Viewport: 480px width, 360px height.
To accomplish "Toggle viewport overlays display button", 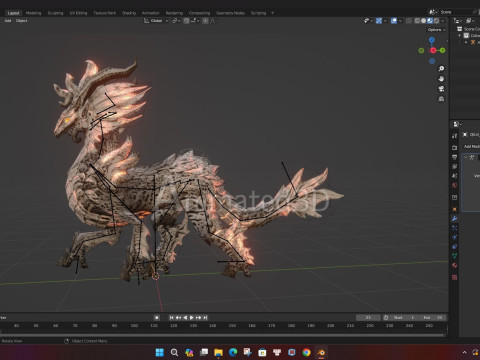I will click(394, 21).
